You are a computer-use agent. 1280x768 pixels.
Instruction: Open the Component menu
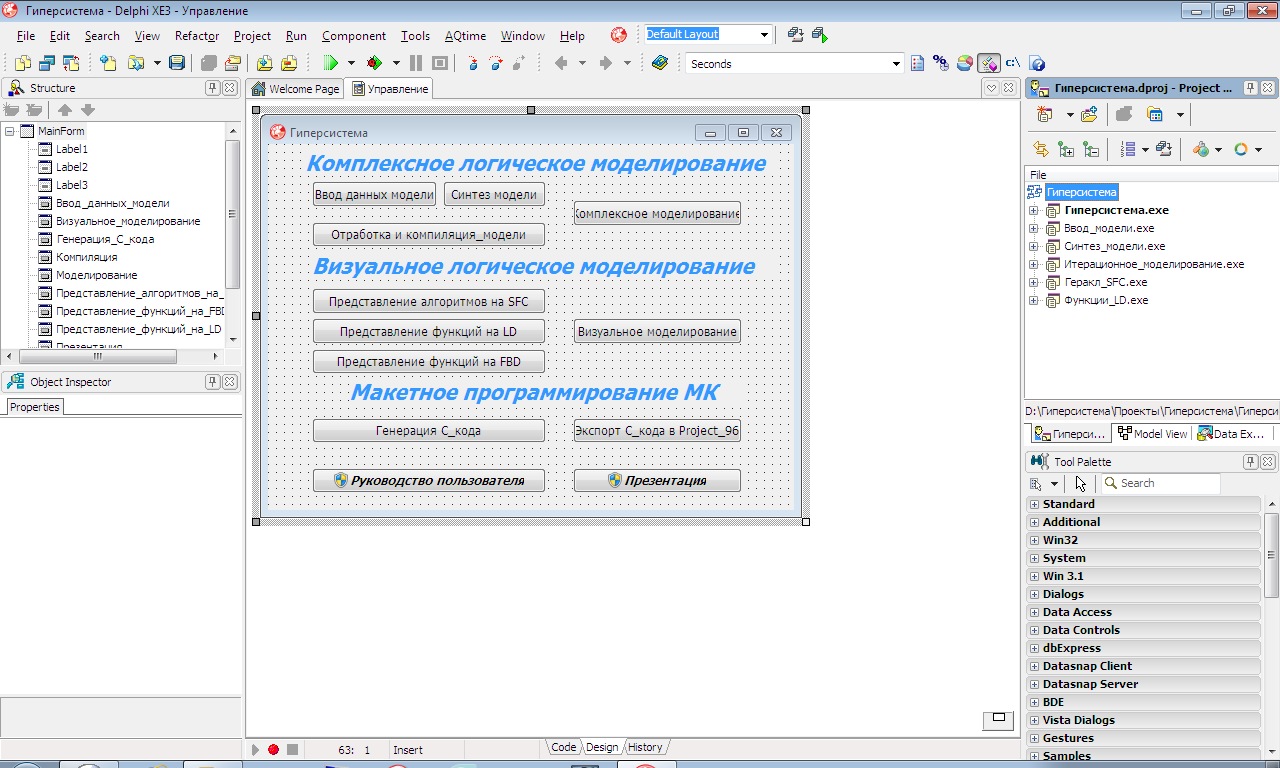354,36
